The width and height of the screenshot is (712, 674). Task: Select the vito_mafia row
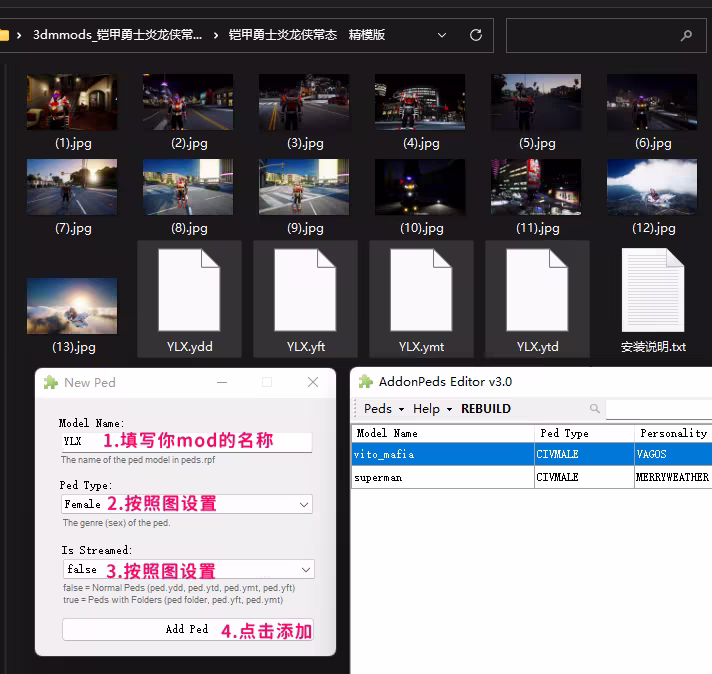[x=443, y=454]
